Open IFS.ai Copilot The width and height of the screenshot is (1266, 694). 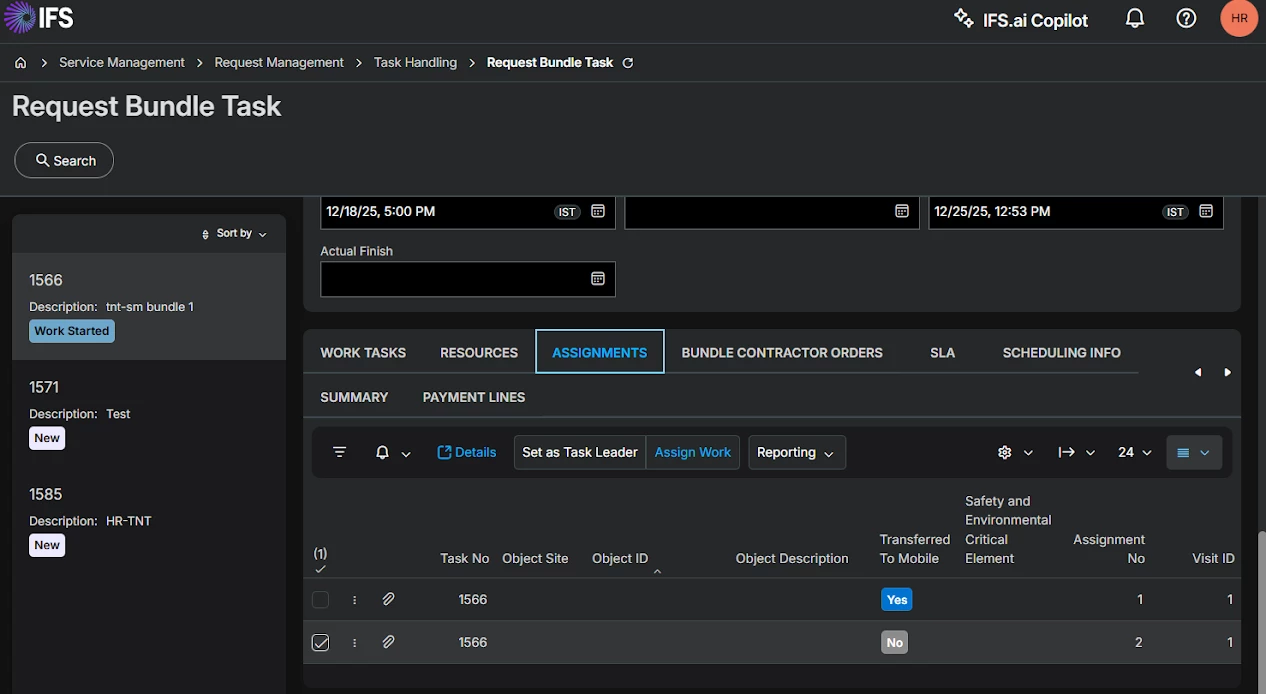[1020, 20]
